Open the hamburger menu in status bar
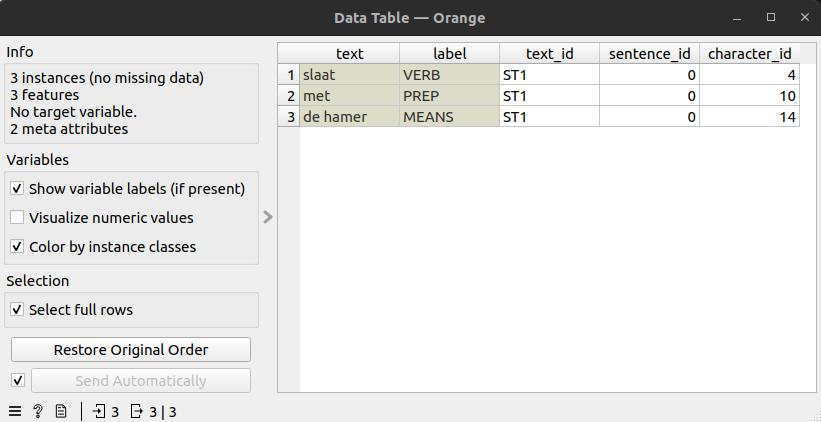 coord(15,412)
